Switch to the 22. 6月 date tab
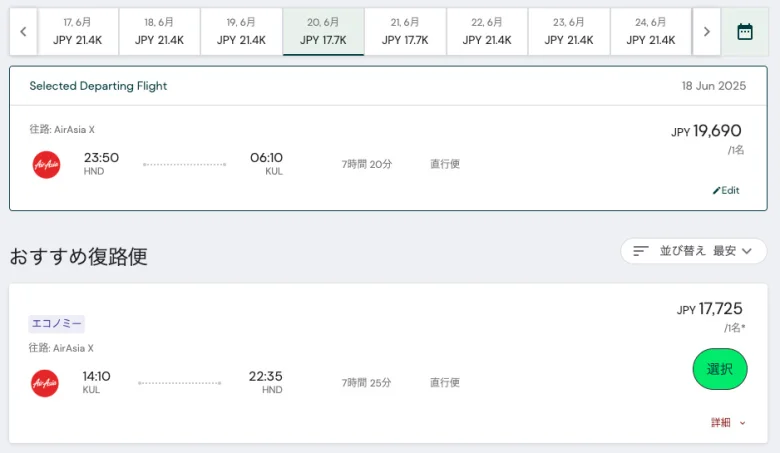 [487, 32]
